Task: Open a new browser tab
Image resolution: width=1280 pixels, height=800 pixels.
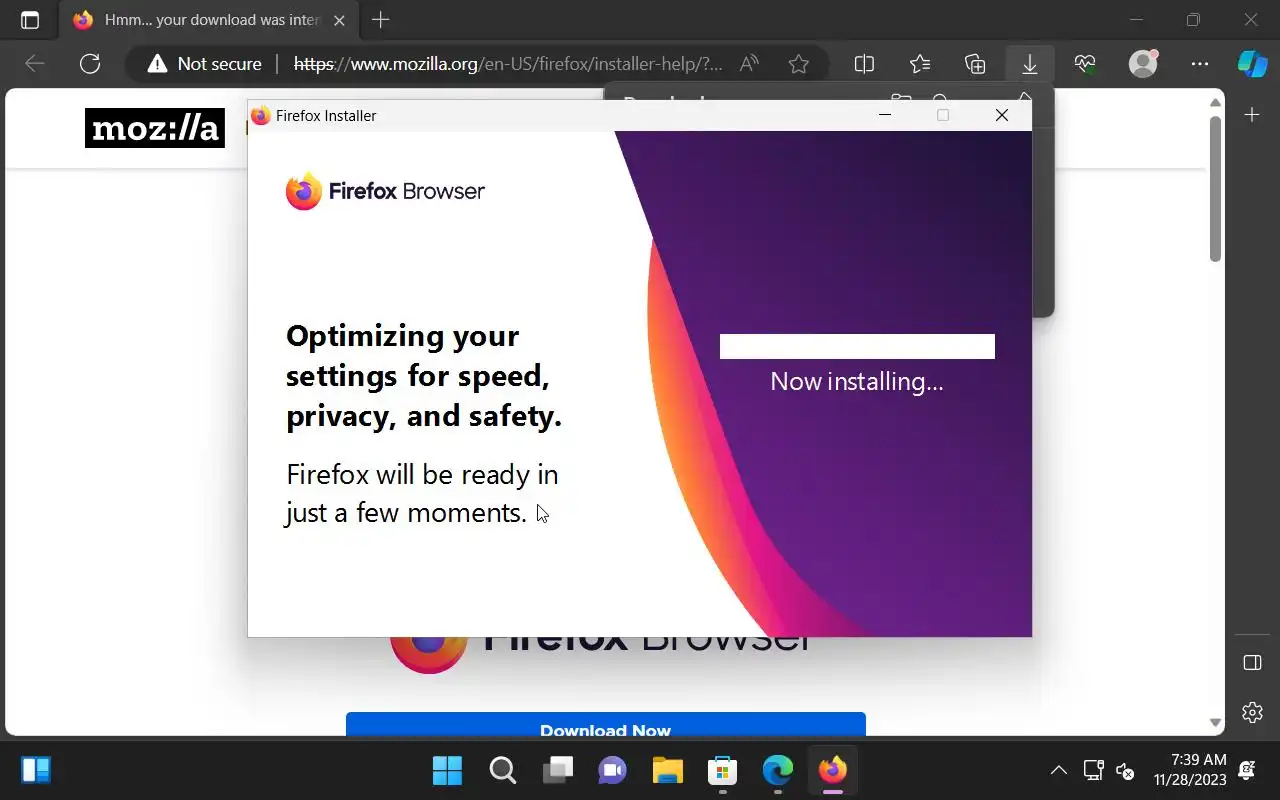Action: pos(380,20)
